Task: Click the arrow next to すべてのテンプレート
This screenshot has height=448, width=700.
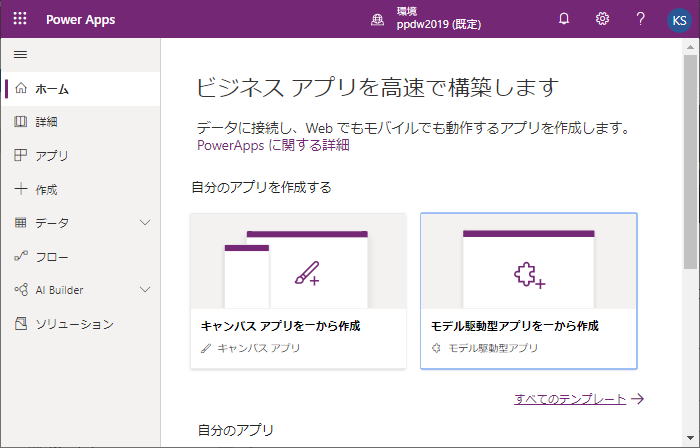Action: 638,398
